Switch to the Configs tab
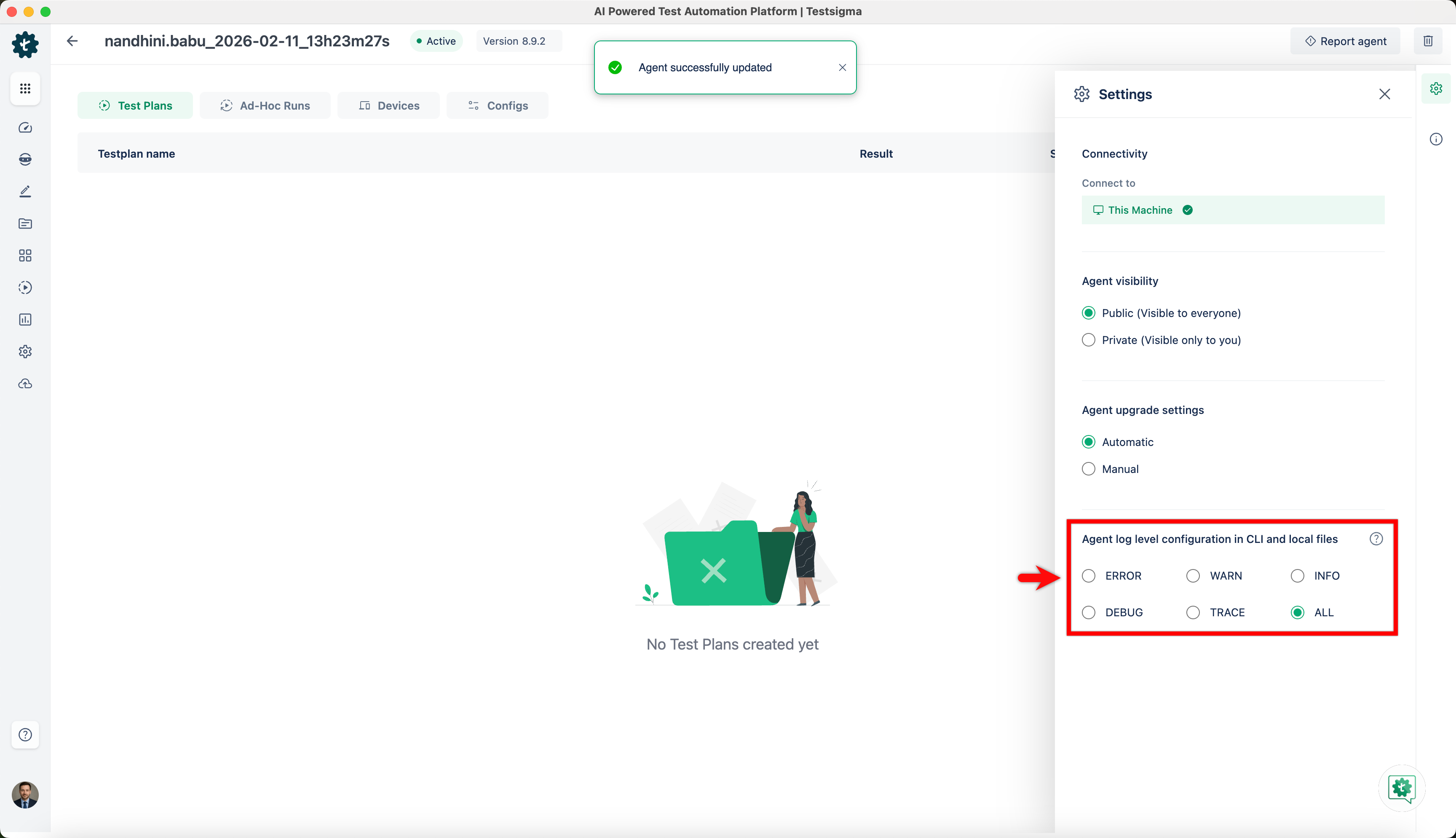This screenshot has width=1456, height=838. click(x=498, y=106)
